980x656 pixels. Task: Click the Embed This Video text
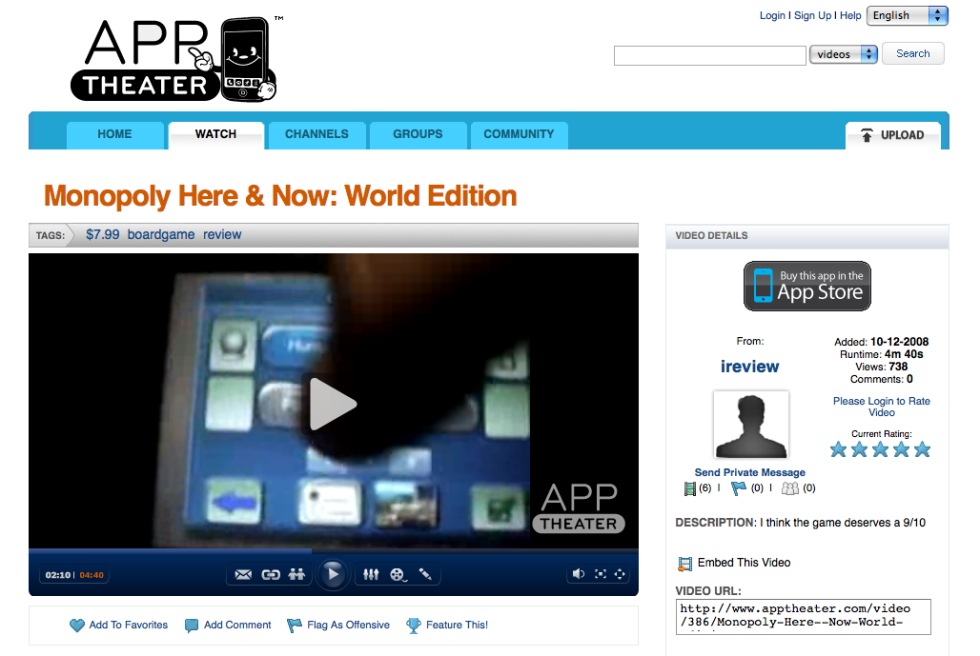coord(744,563)
